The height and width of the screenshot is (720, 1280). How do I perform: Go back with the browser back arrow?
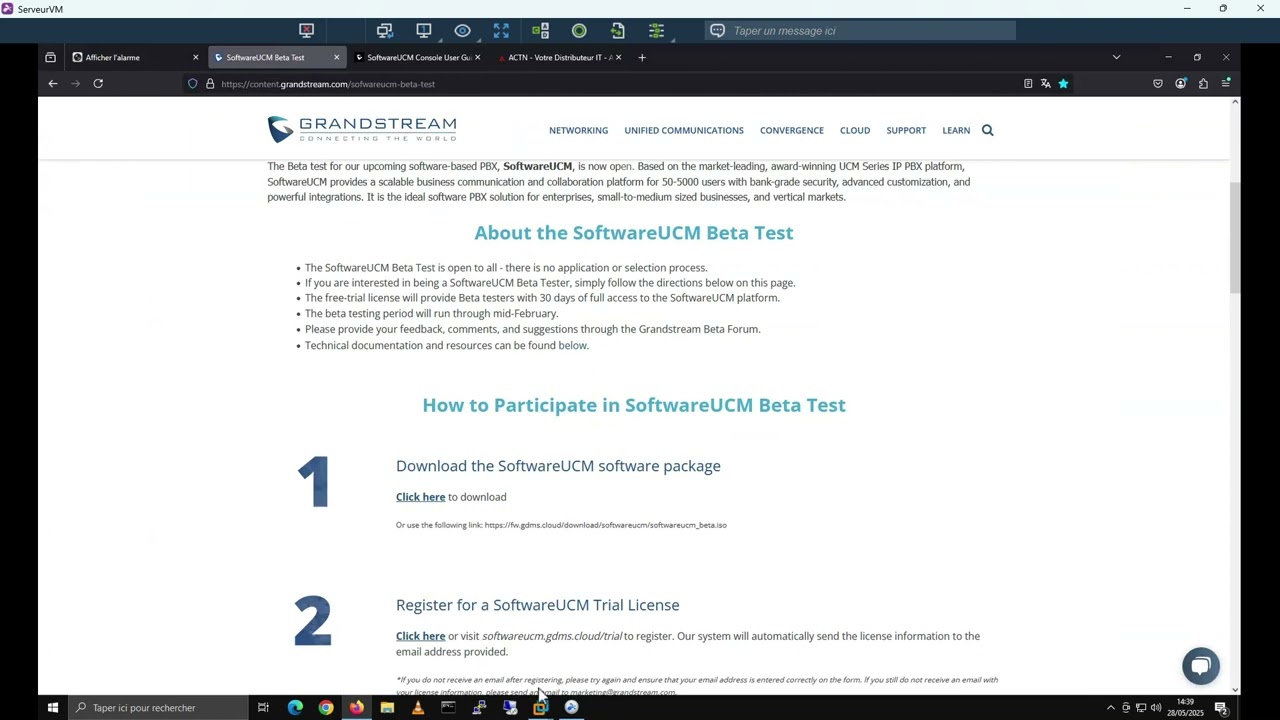coord(53,84)
